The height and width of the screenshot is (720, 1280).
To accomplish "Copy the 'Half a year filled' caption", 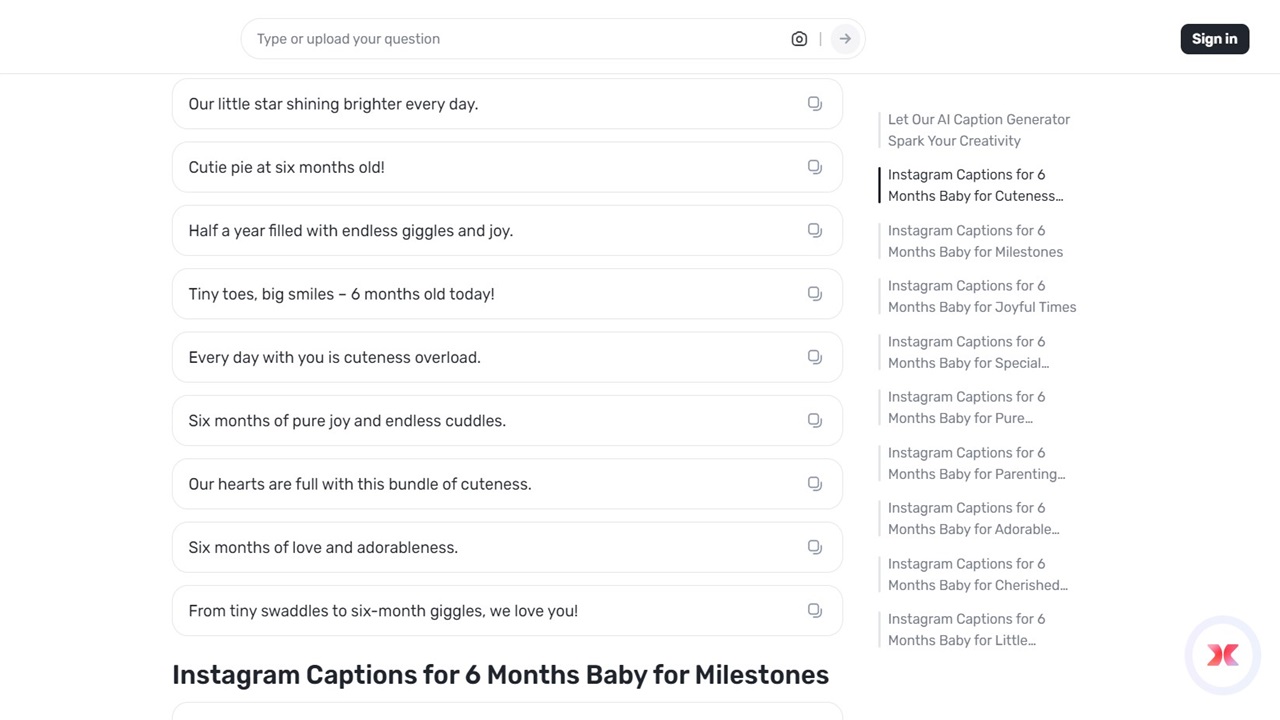I will coord(815,230).
